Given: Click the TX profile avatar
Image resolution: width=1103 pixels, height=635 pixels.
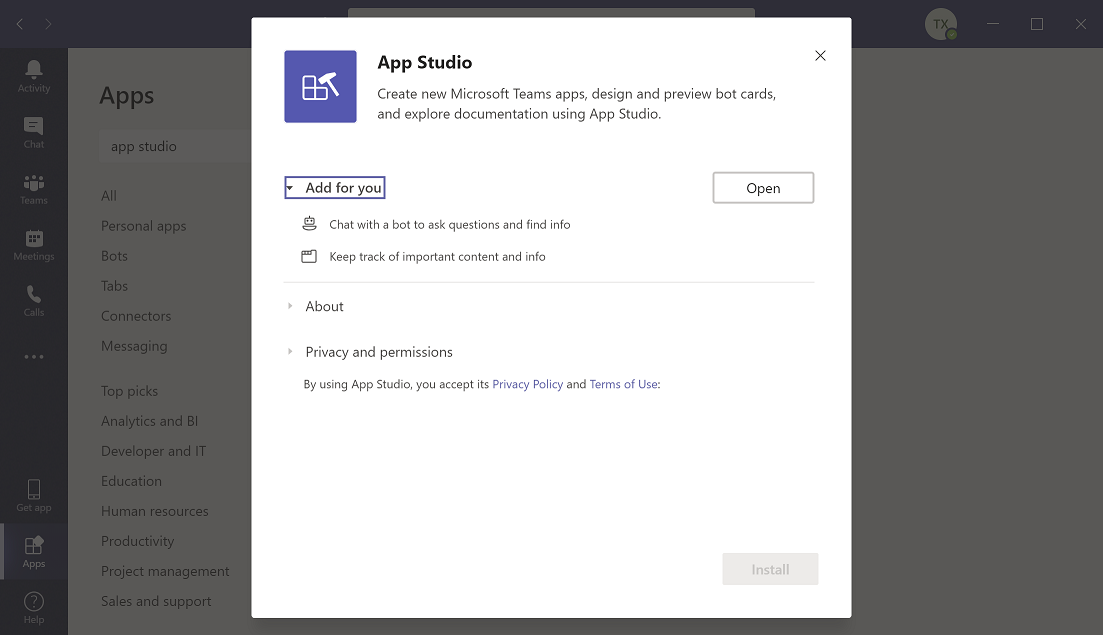Looking at the screenshot, I should (941, 24).
